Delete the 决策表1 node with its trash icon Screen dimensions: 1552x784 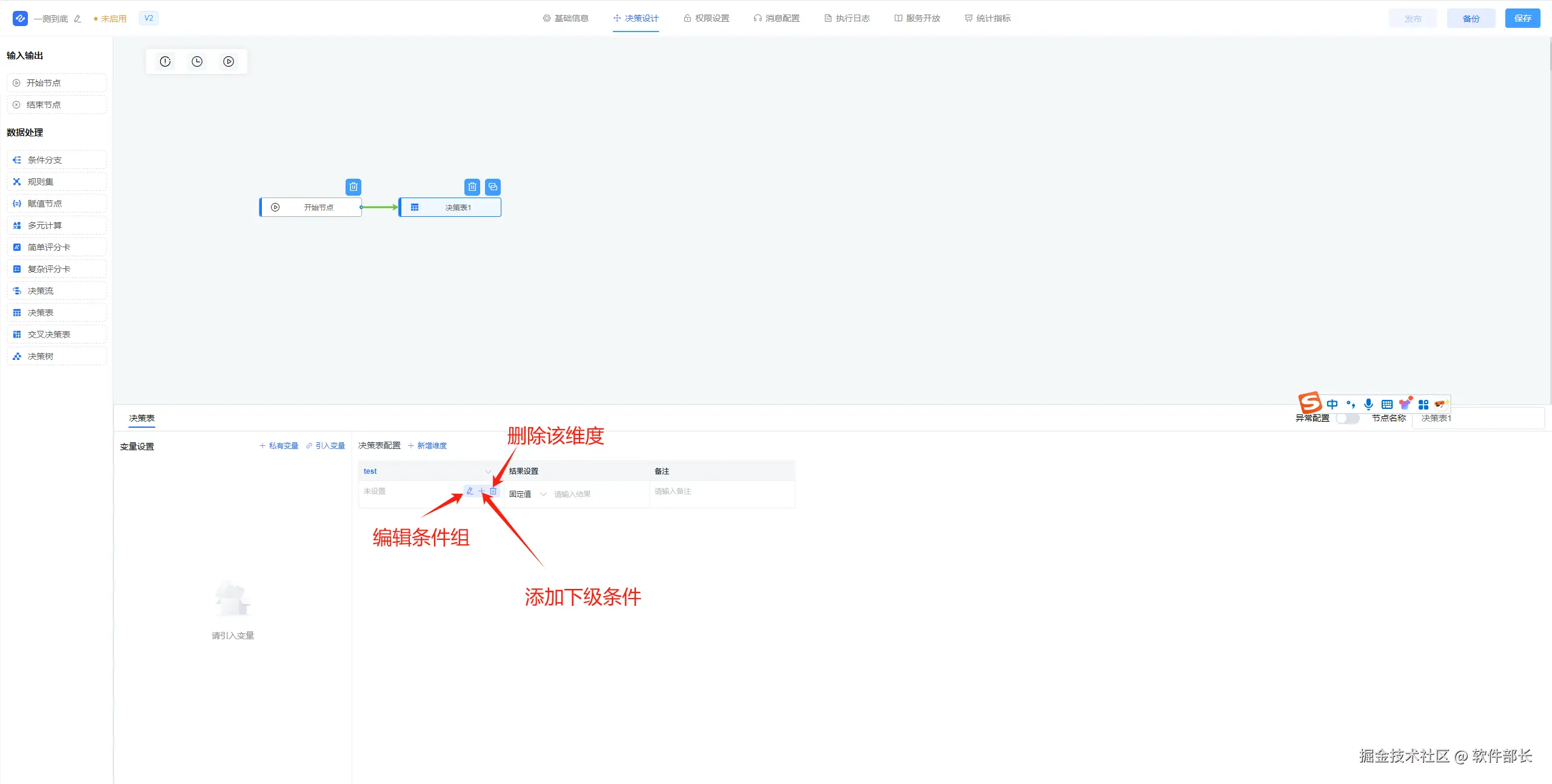(472, 187)
